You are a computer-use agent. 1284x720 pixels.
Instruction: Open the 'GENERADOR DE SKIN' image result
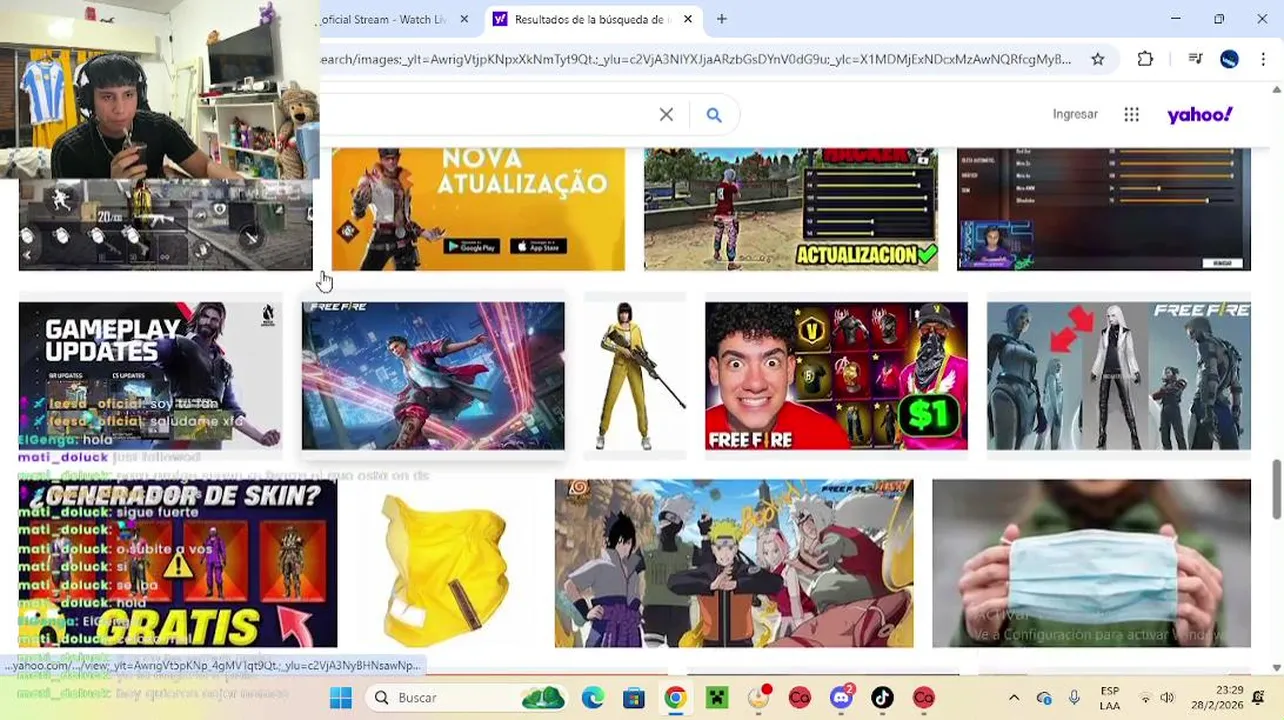[178, 563]
